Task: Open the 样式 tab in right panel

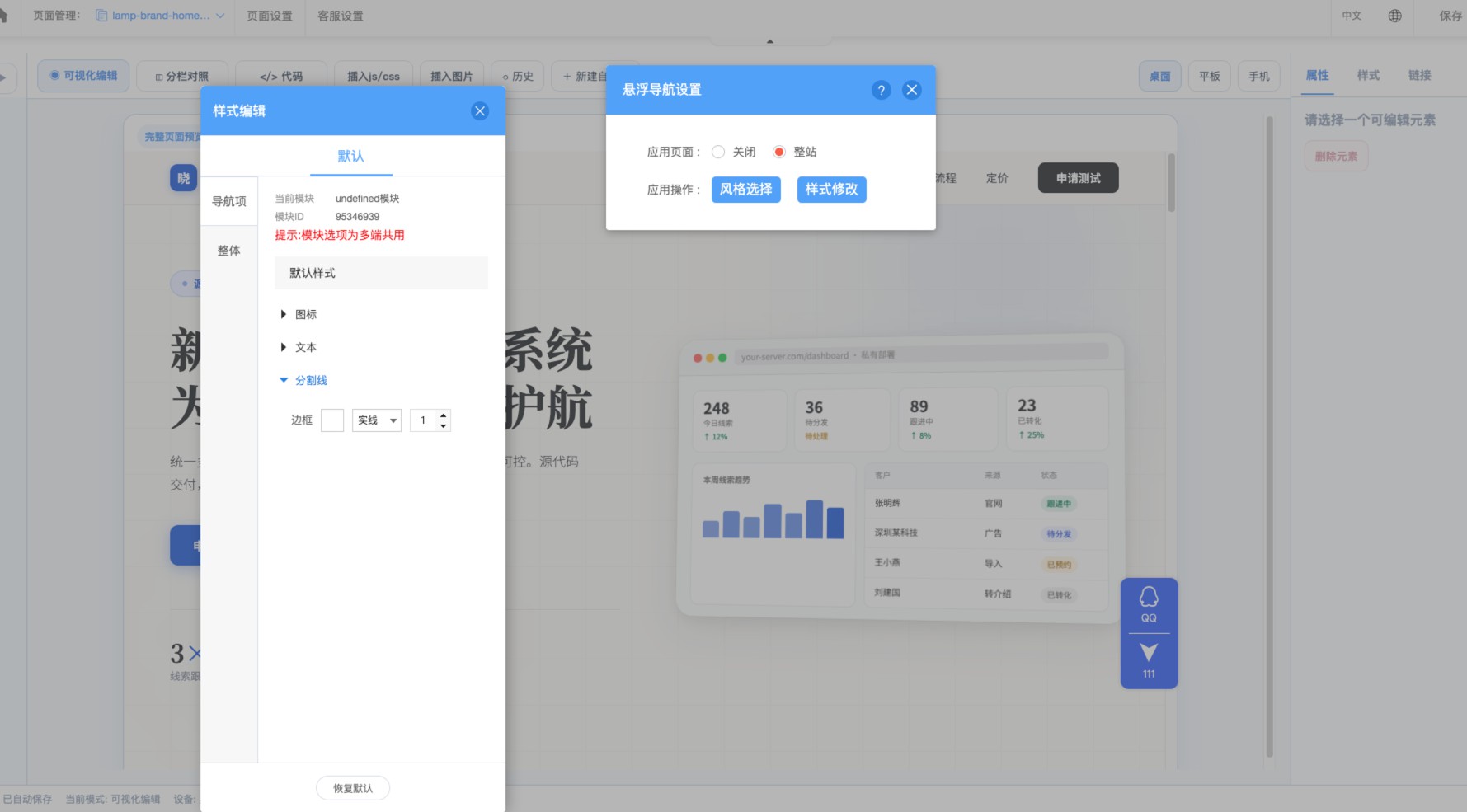Action: pyautogui.click(x=1369, y=75)
